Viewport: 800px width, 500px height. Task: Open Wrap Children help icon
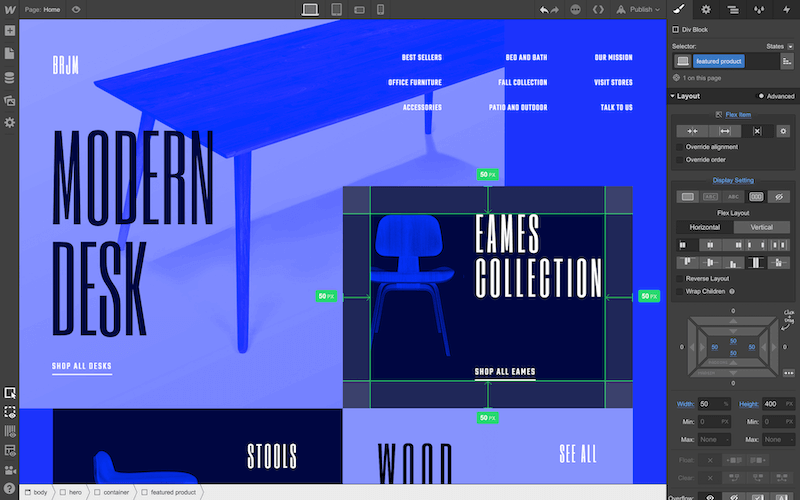click(x=732, y=291)
